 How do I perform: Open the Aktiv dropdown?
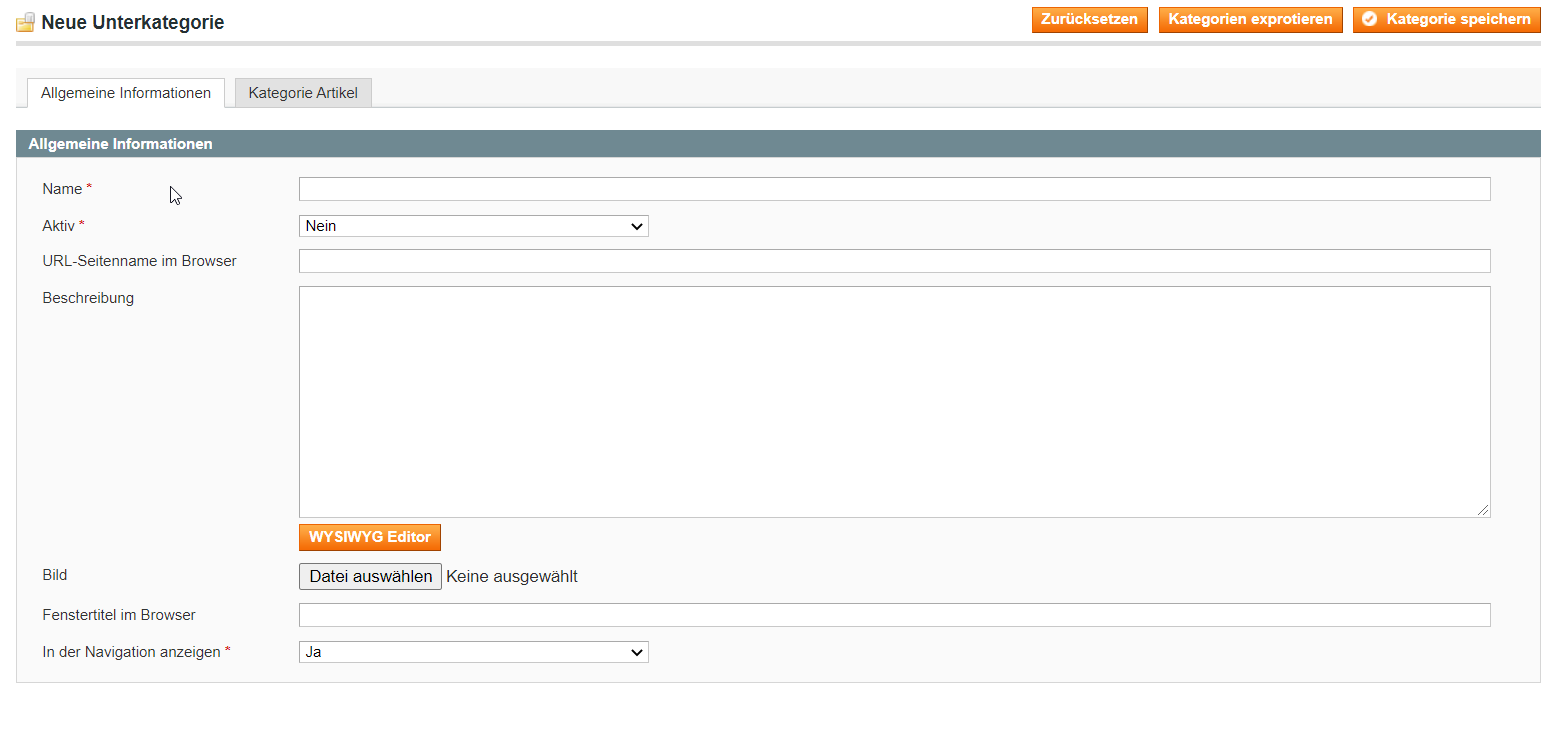click(x=473, y=226)
